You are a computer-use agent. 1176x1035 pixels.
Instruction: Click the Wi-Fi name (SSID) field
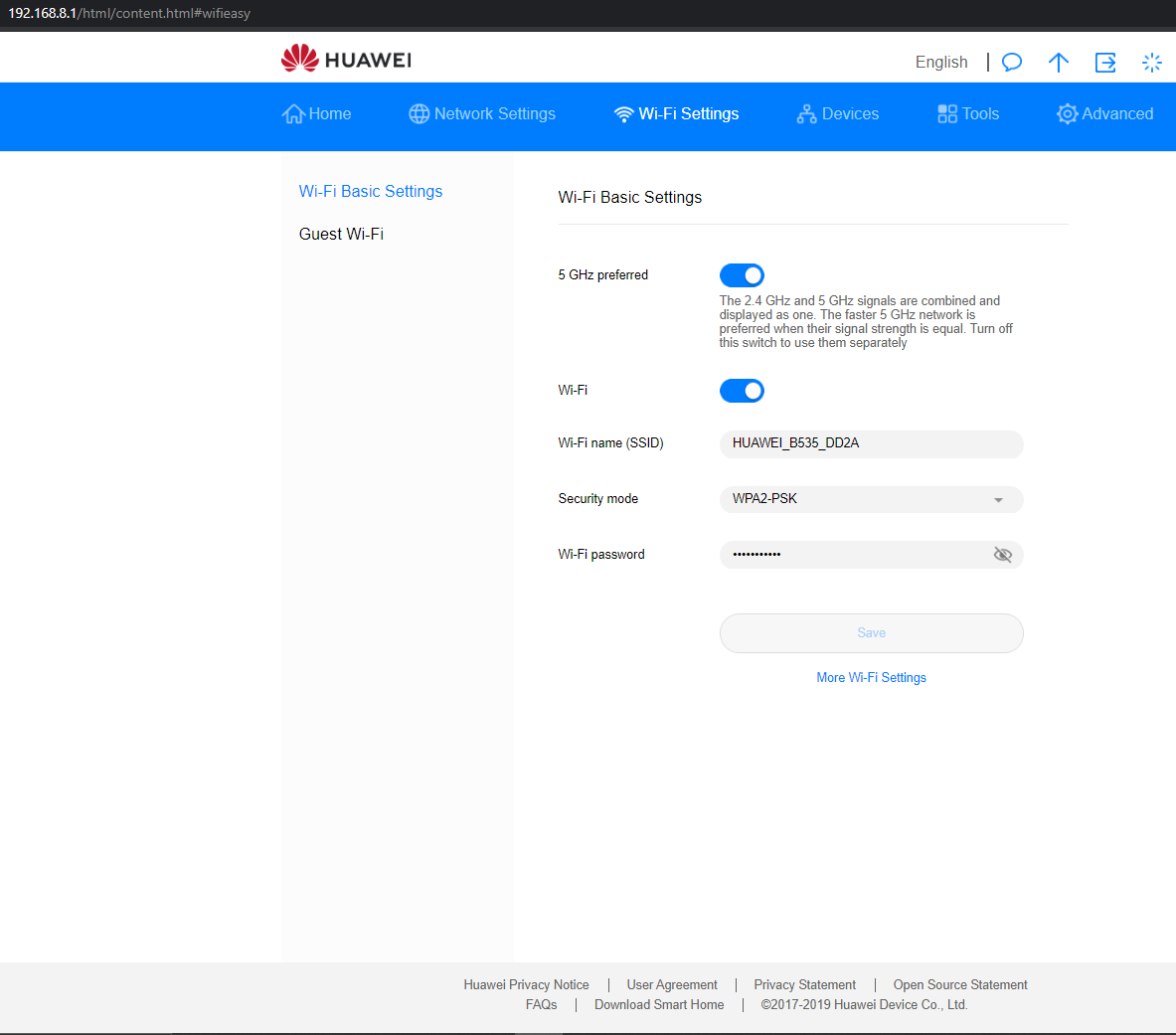(x=871, y=444)
